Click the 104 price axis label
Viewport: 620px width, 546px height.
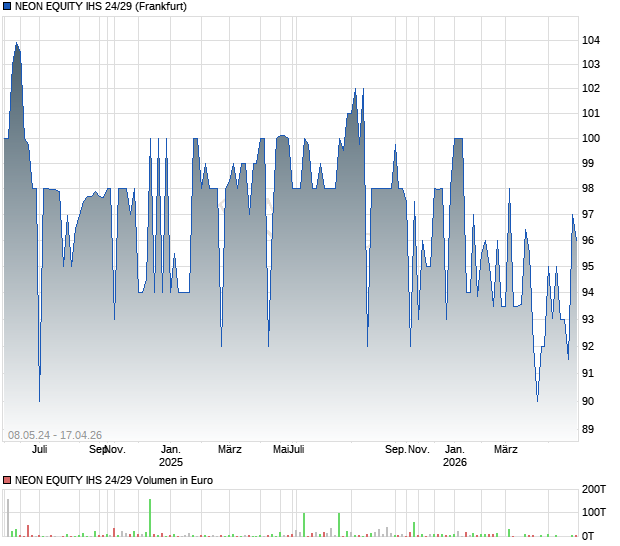pos(591,40)
